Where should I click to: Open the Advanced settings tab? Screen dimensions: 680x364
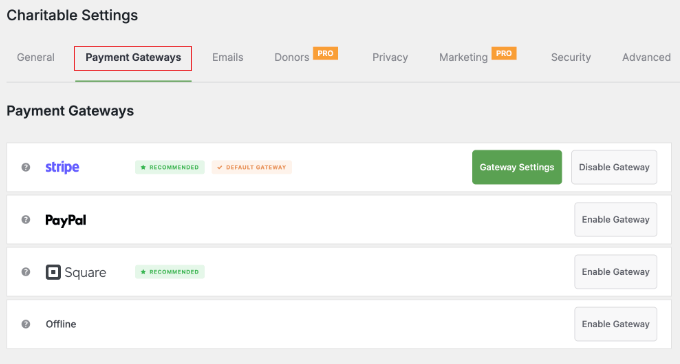pos(646,57)
